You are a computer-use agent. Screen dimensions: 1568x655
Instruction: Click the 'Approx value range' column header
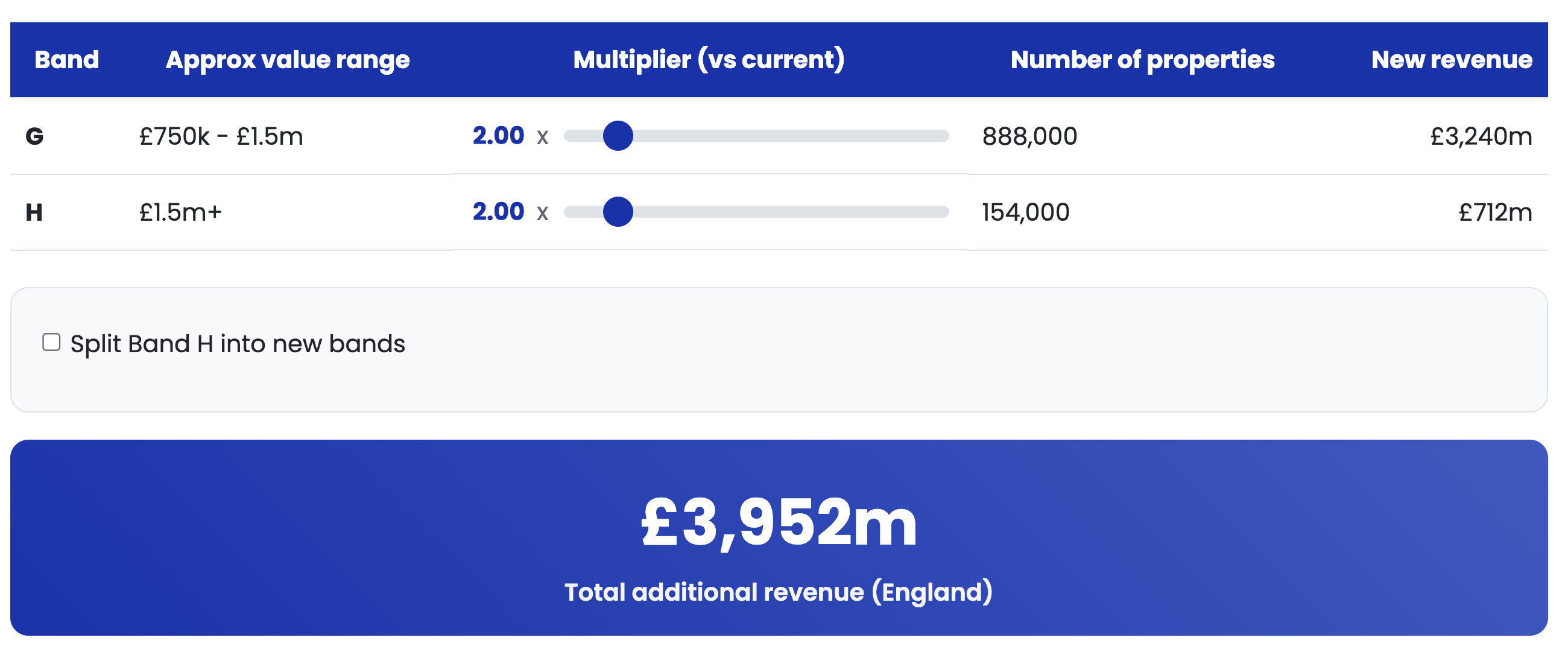click(287, 60)
